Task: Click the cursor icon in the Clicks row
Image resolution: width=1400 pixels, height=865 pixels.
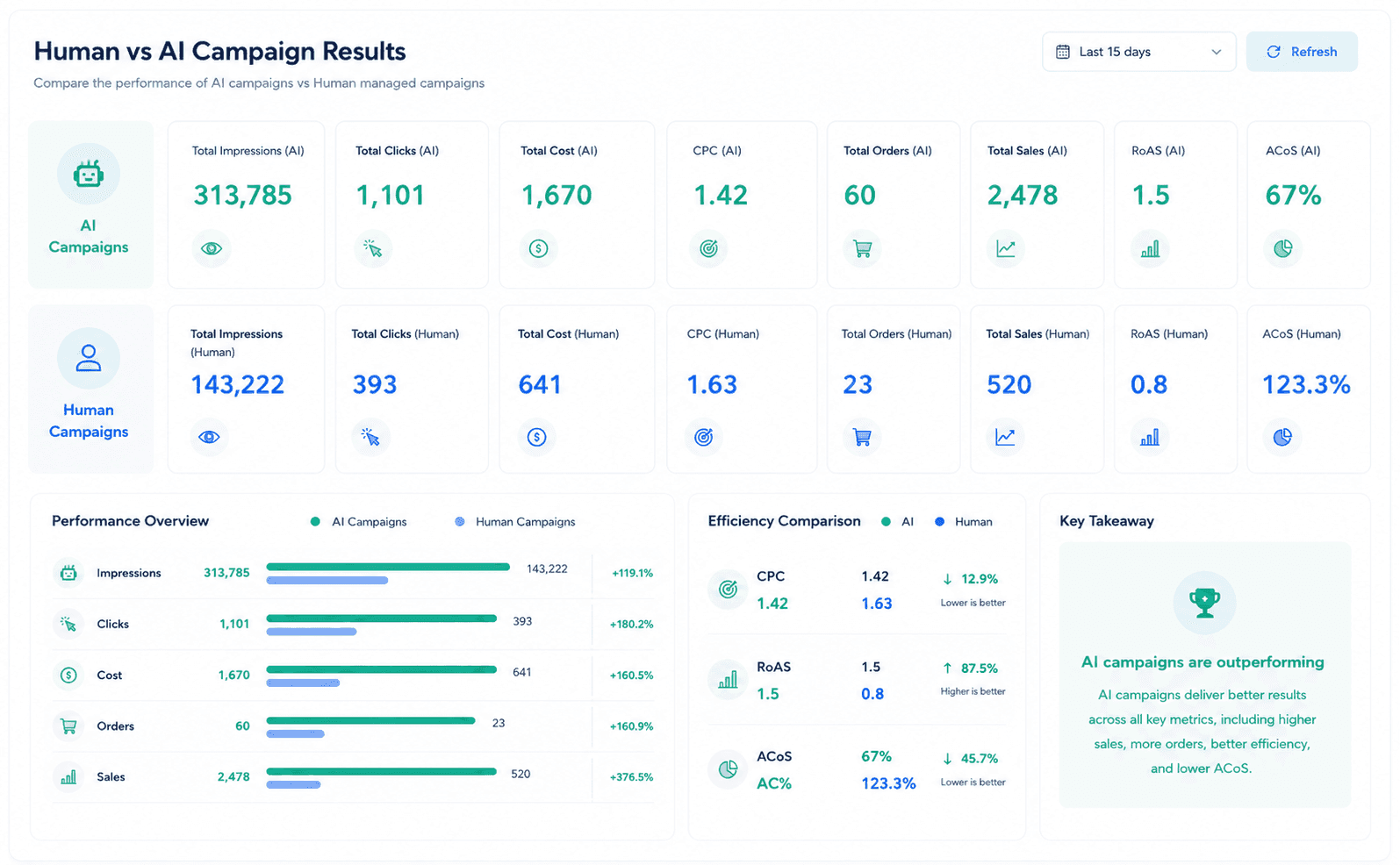Action: pyautogui.click(x=68, y=624)
